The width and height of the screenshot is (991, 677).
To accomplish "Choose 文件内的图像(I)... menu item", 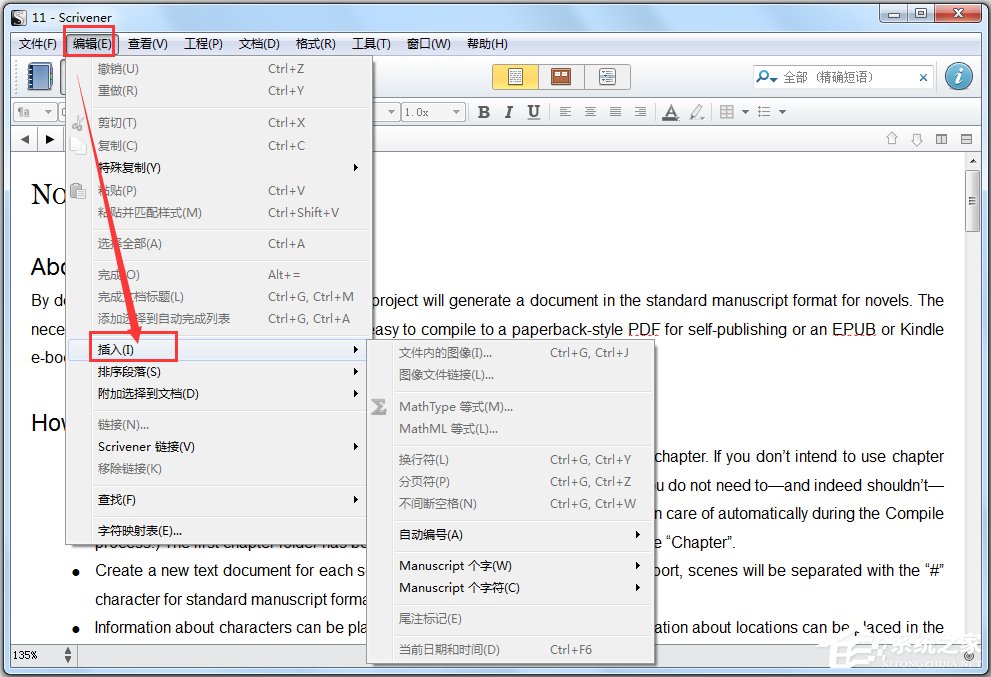I will (511, 353).
